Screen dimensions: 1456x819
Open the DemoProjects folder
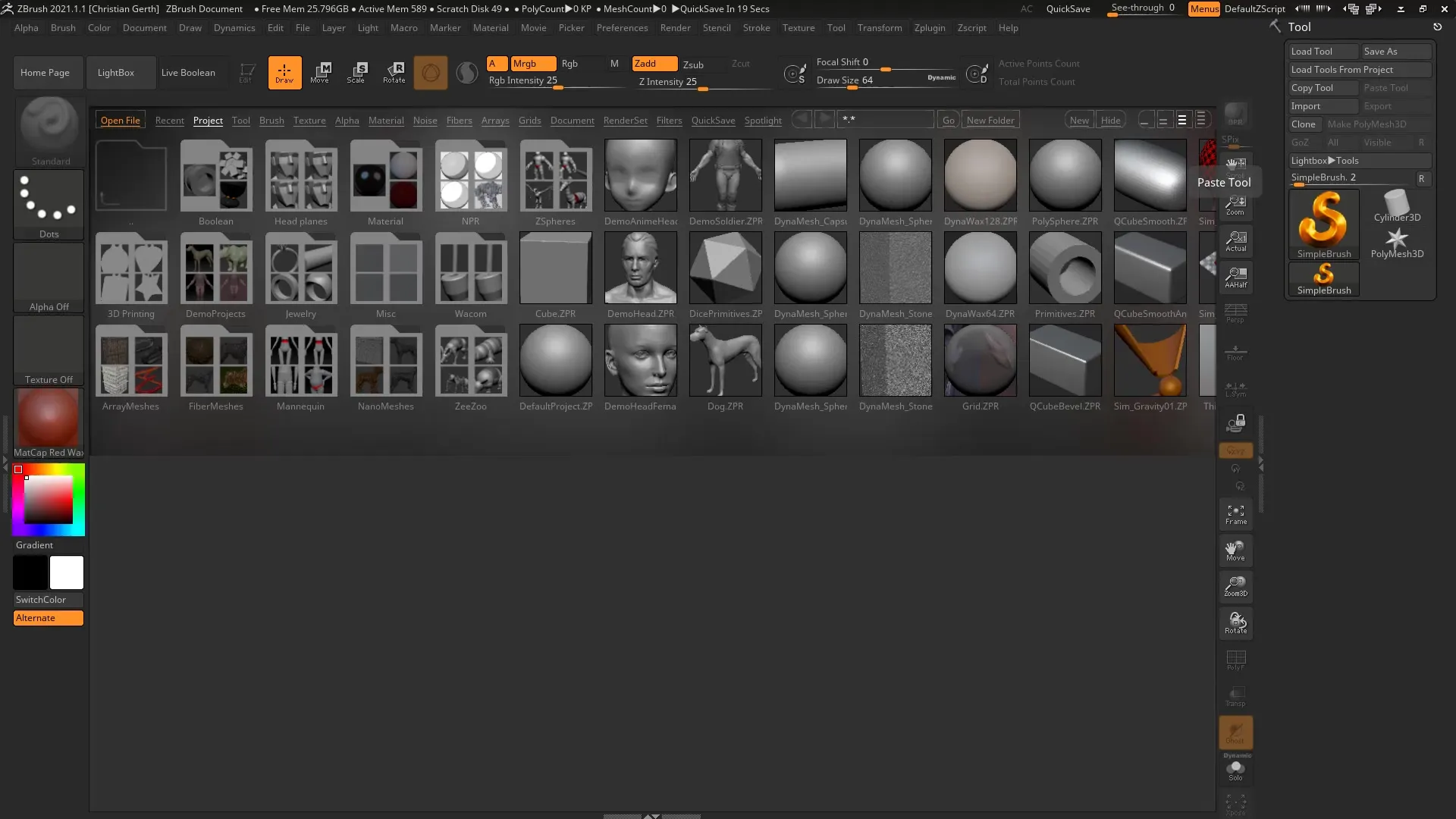click(x=216, y=275)
